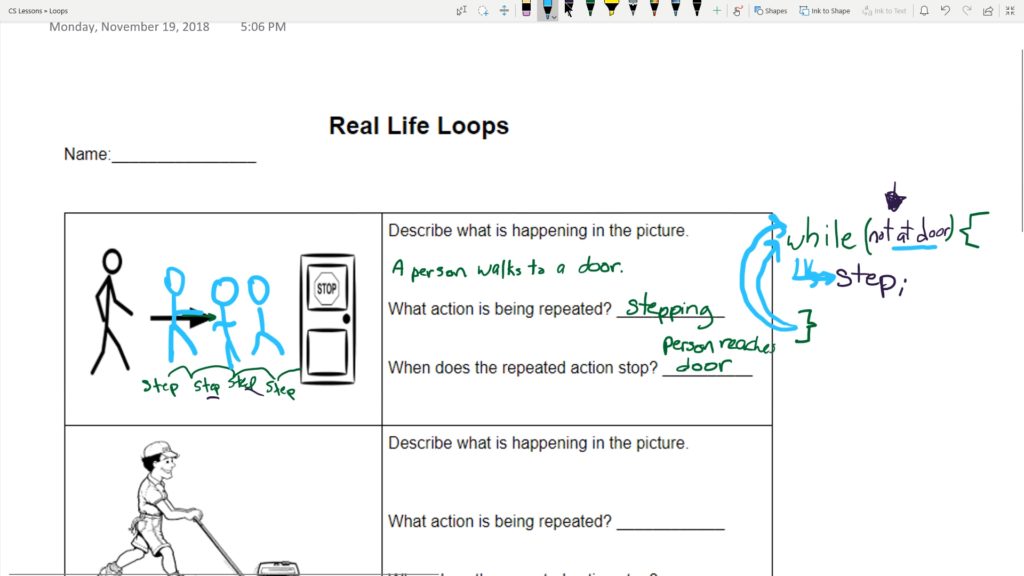Click the Undo icon
1024x576 pixels.
pos(944,10)
